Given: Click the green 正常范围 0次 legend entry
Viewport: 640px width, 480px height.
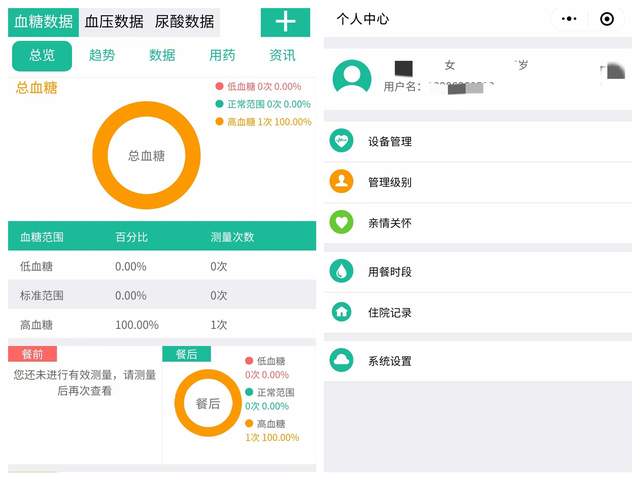Looking at the screenshot, I should (263, 104).
